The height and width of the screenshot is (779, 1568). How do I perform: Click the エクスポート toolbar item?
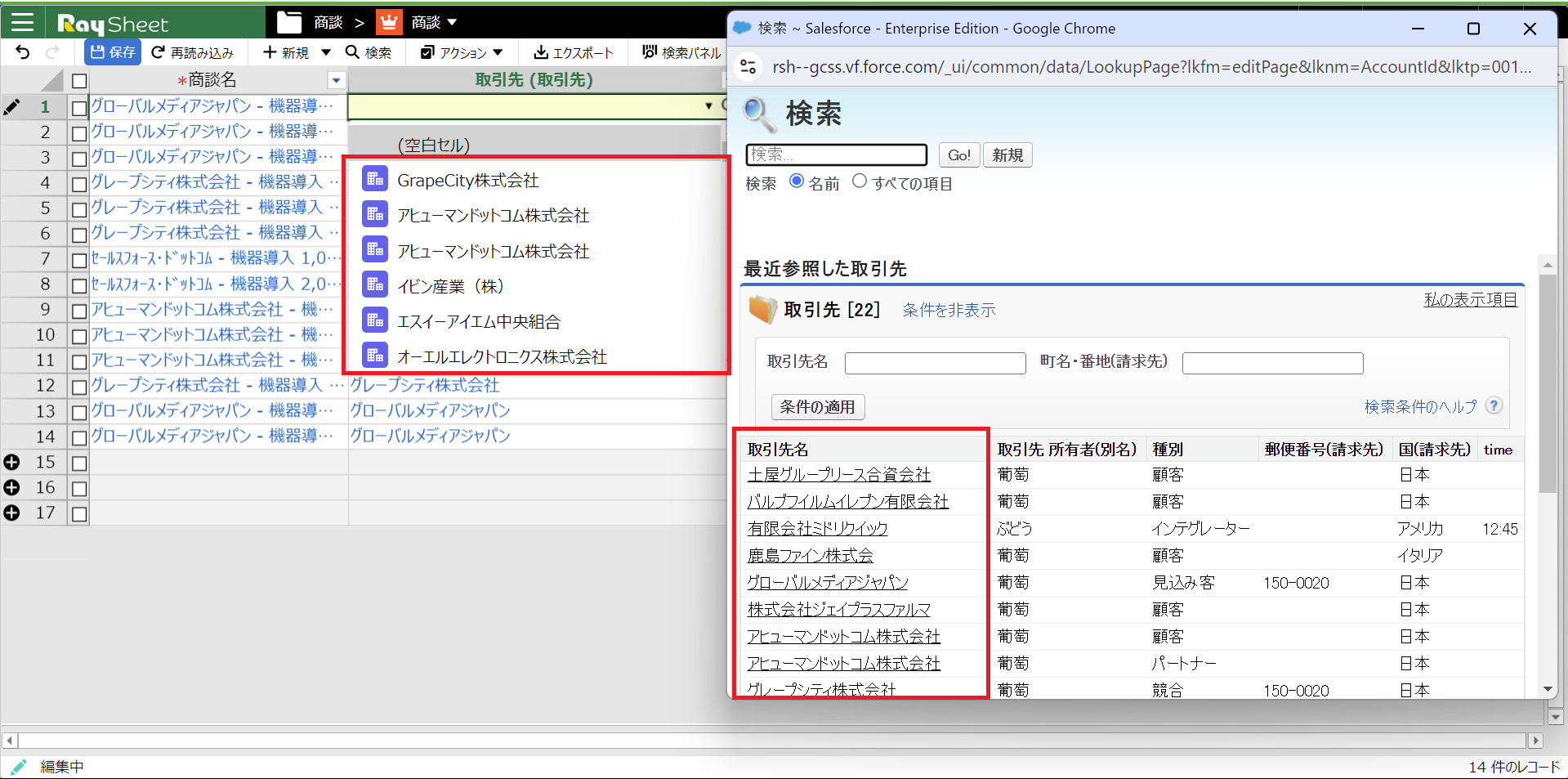pos(574,52)
